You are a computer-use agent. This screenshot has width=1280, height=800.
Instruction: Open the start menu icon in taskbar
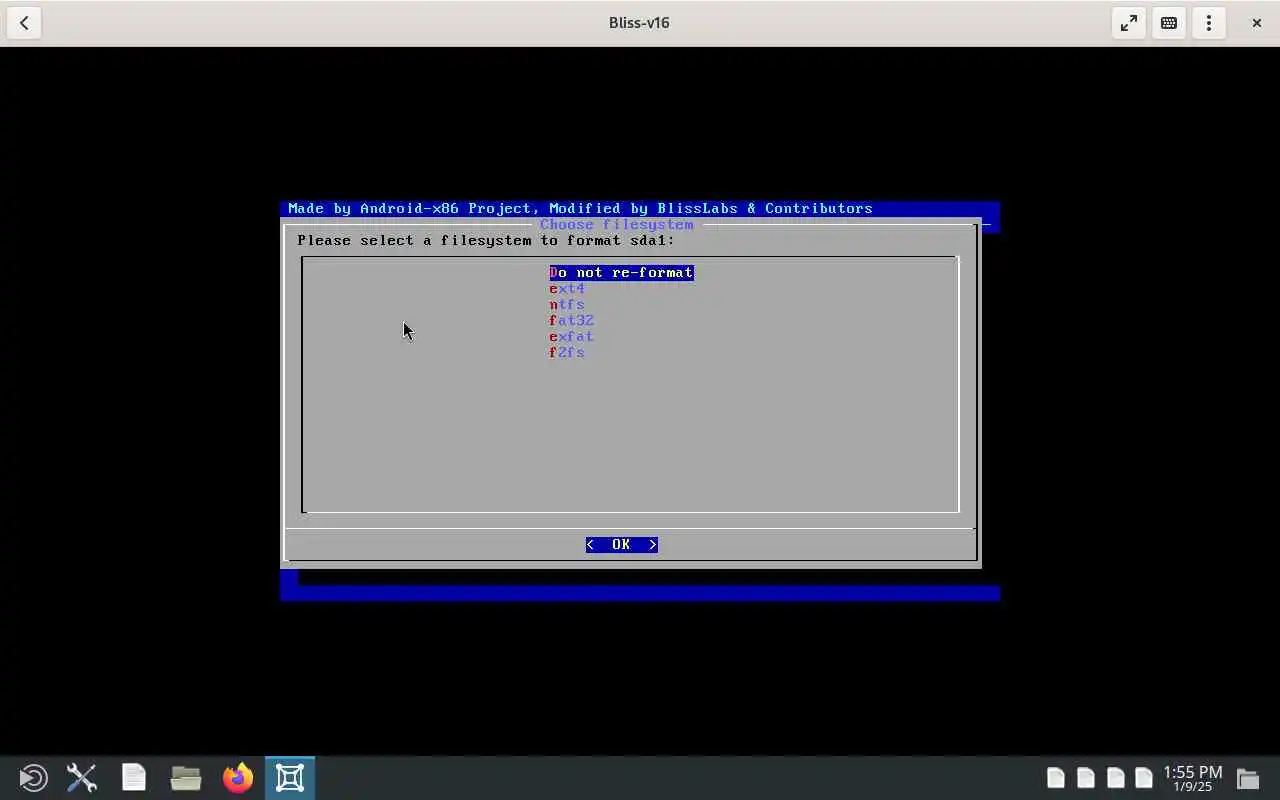click(33, 778)
